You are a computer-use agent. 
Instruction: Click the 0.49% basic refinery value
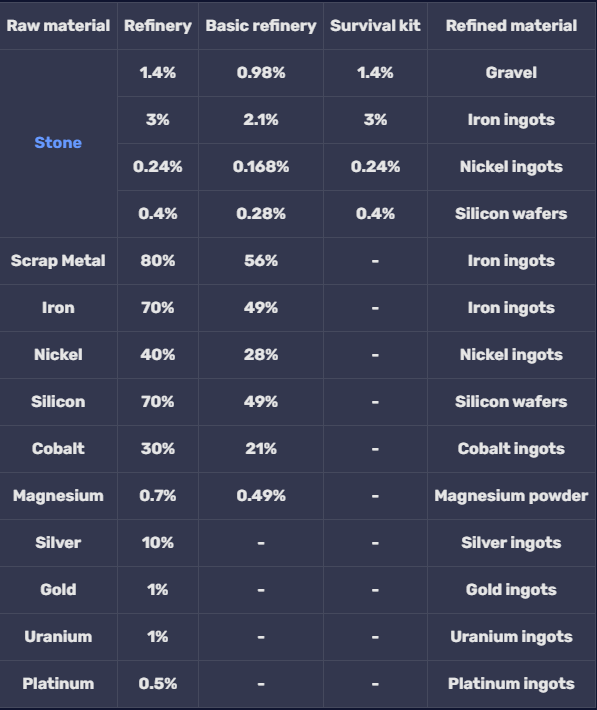pos(261,496)
